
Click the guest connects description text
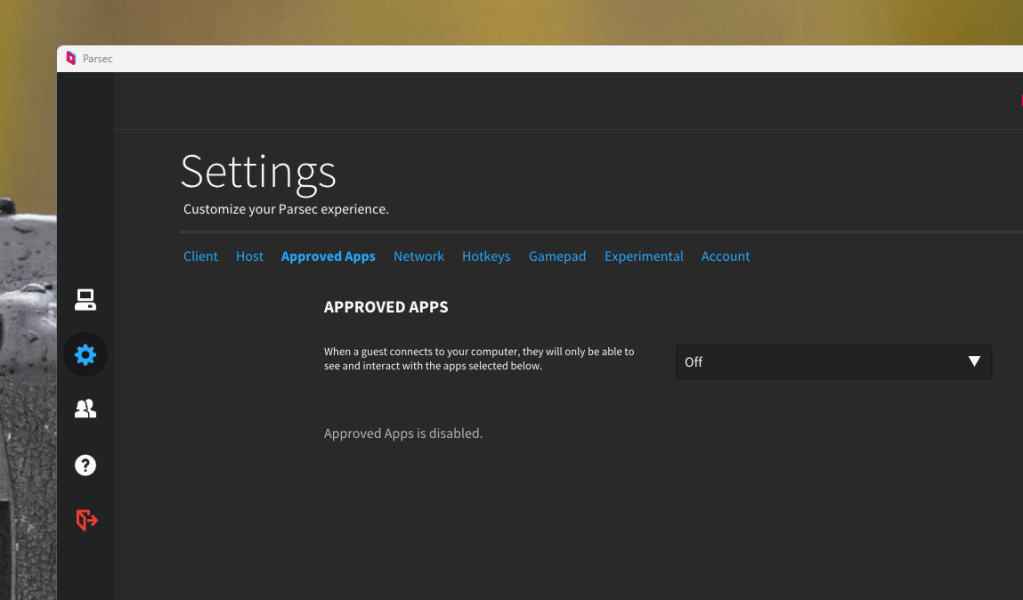point(479,359)
